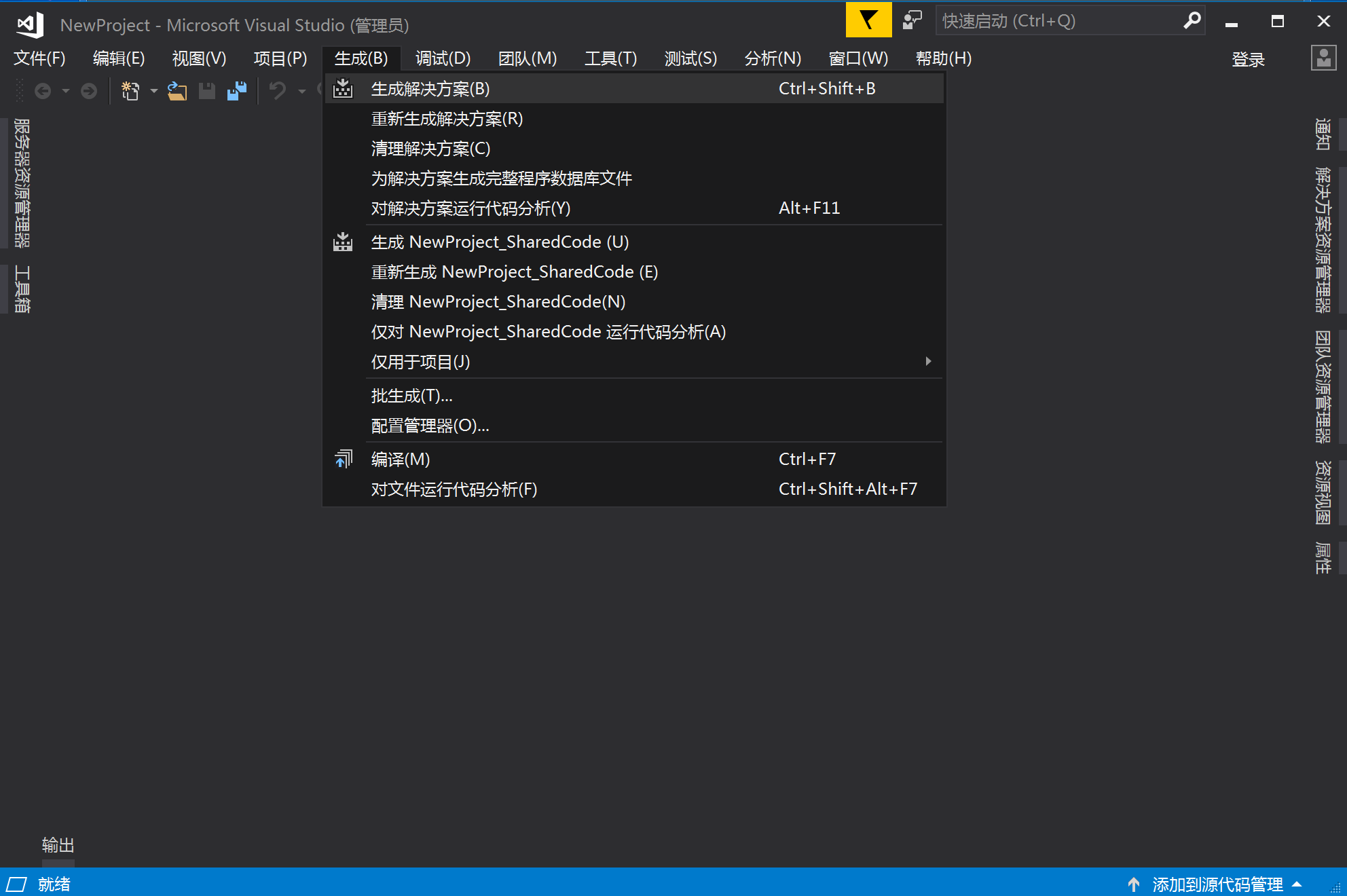This screenshot has width=1347, height=896.
Task: Click the send feedback icon
Action: pyautogui.click(x=912, y=21)
